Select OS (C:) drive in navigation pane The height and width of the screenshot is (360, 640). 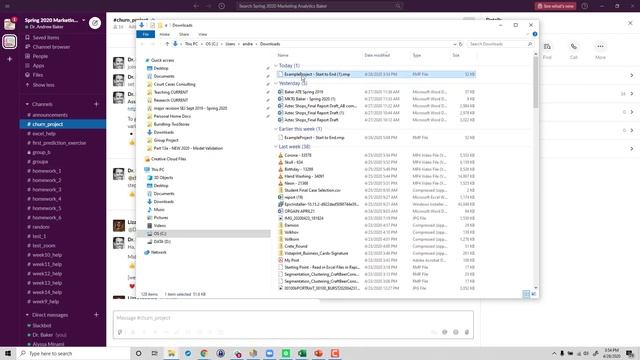tap(160, 233)
